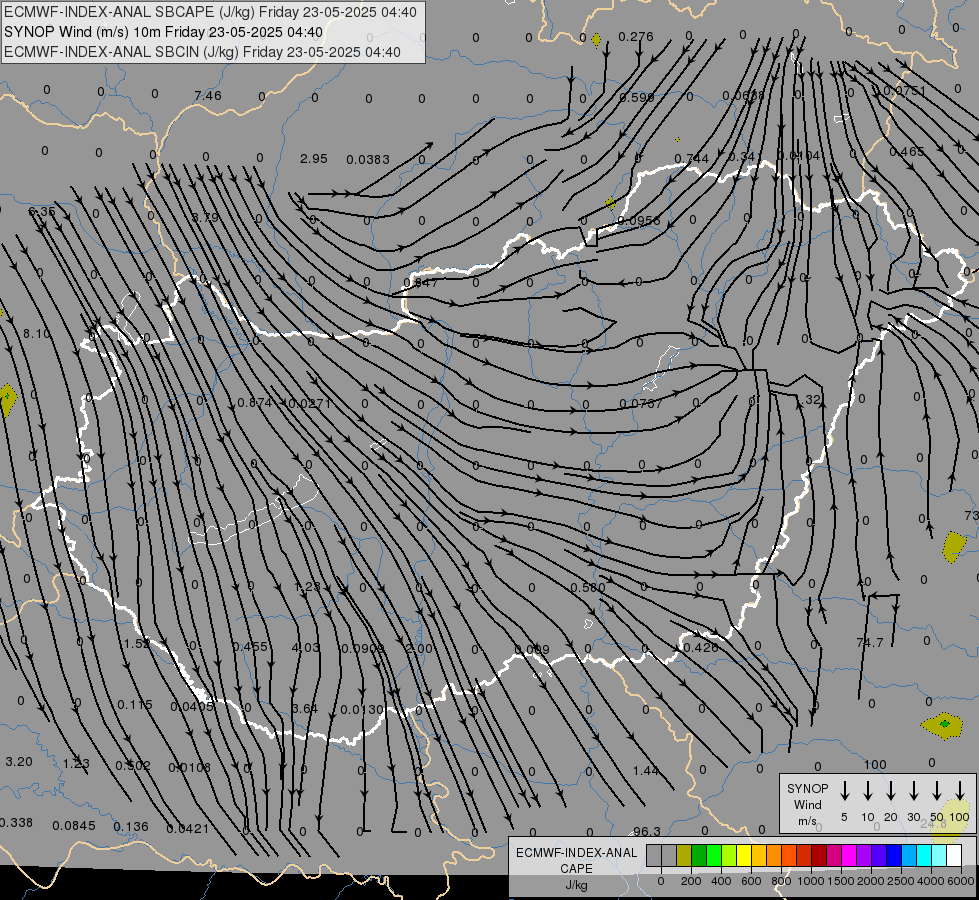
Task: Click the 0.115 value on the map
Action: tap(135, 705)
